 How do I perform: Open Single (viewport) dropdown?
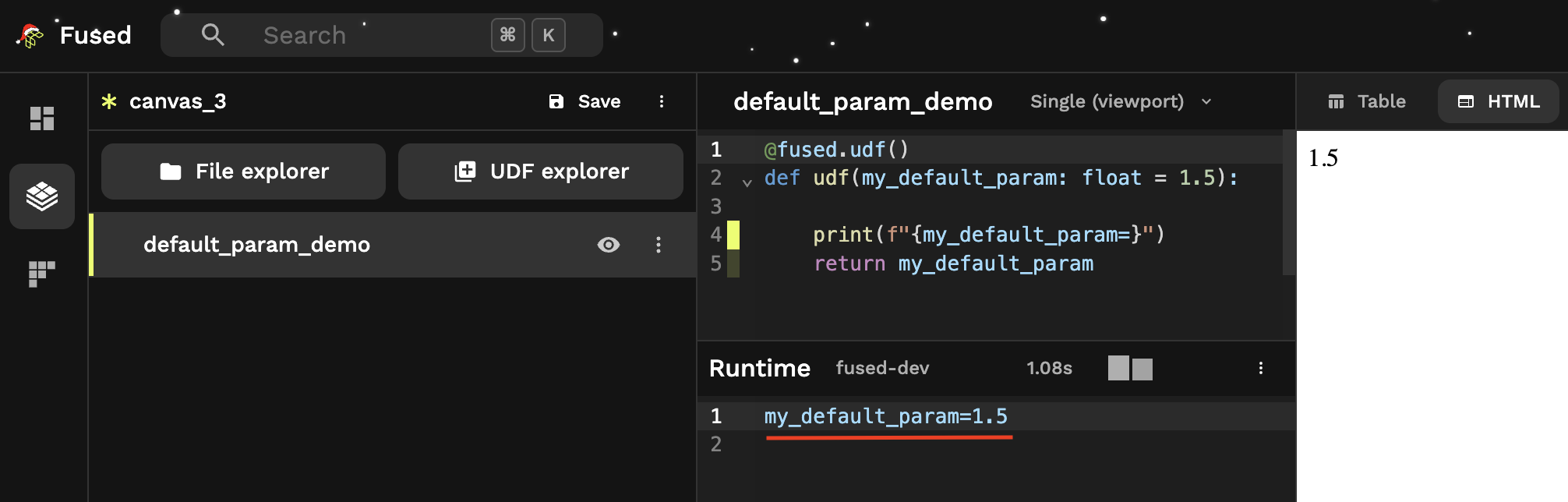[1121, 101]
